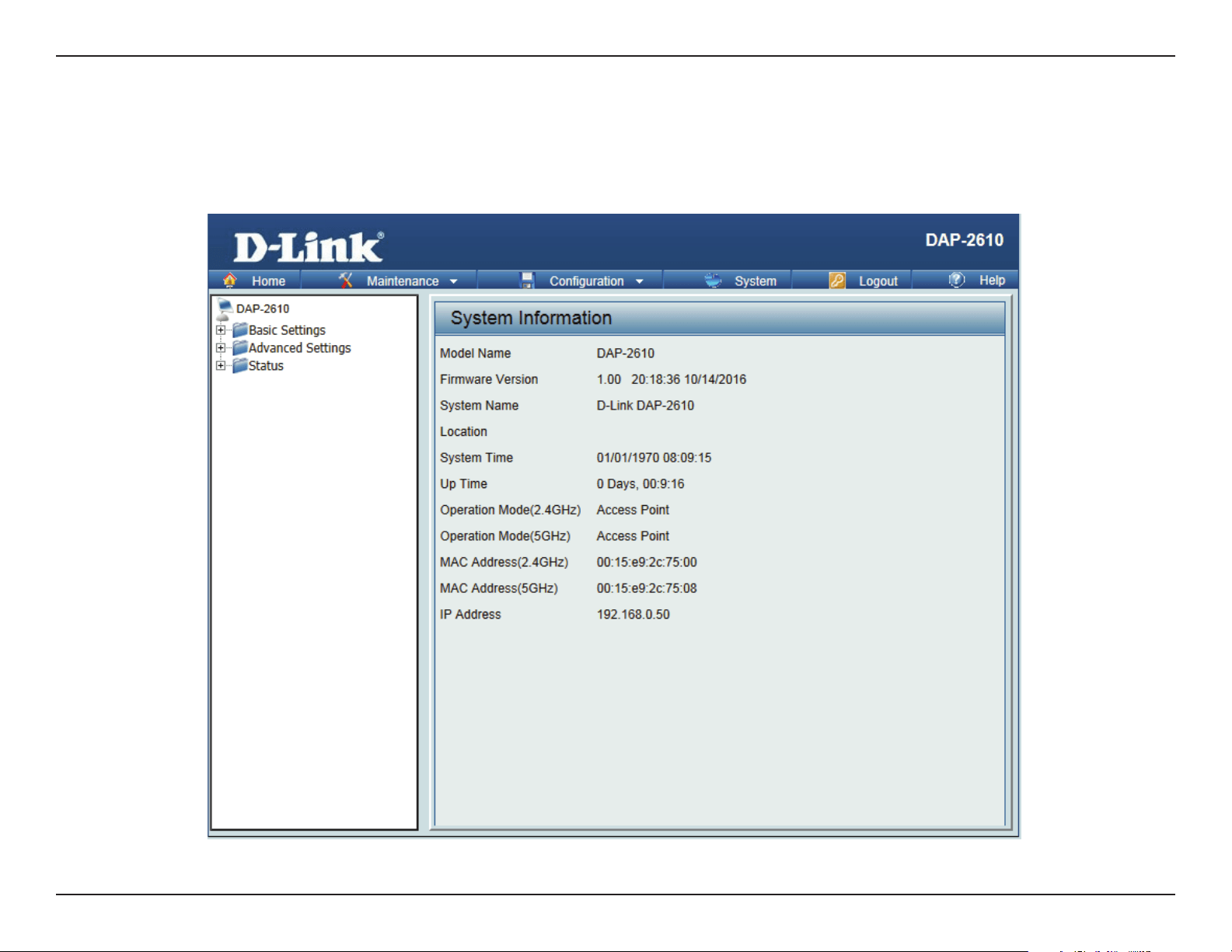Select the Status tree label
Image resolution: width=1232 pixels, height=952 pixels.
[266, 366]
